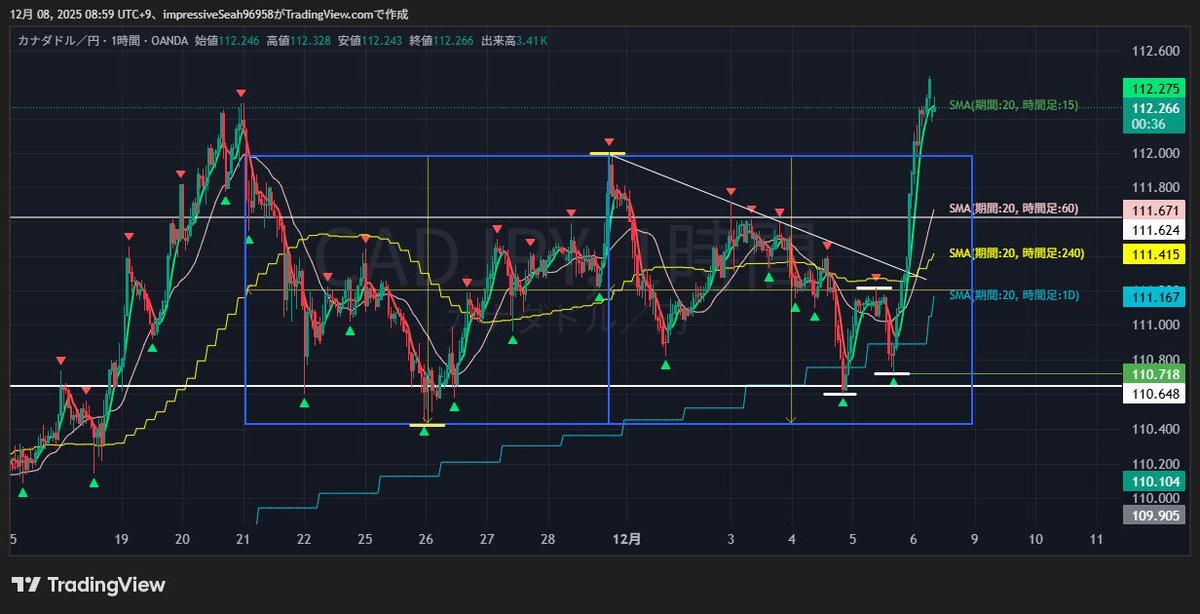This screenshot has height=614, width=1200.
Task: Click the 112.600 level on price scale
Action: click(1151, 51)
